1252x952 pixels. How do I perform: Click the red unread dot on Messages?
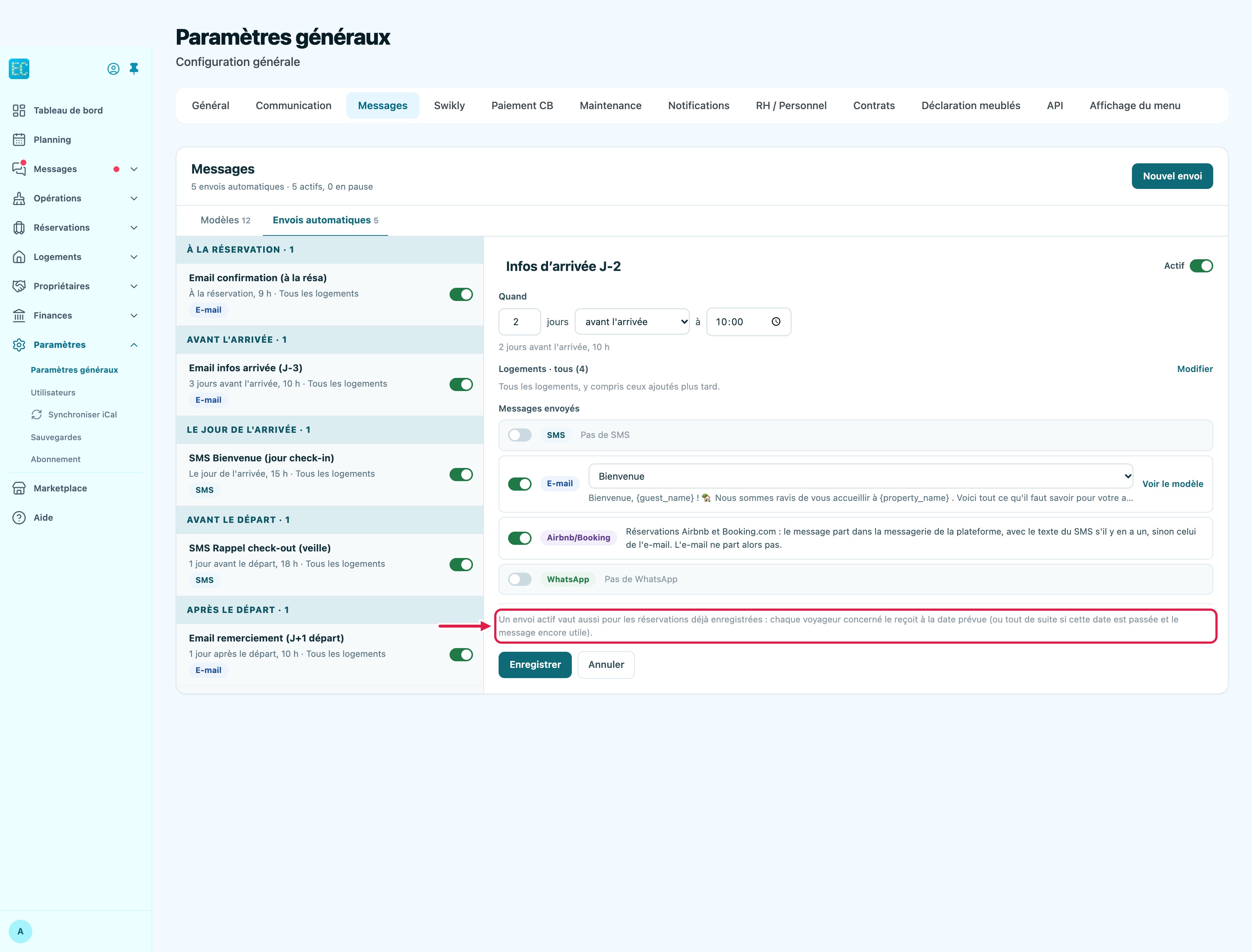(116, 169)
